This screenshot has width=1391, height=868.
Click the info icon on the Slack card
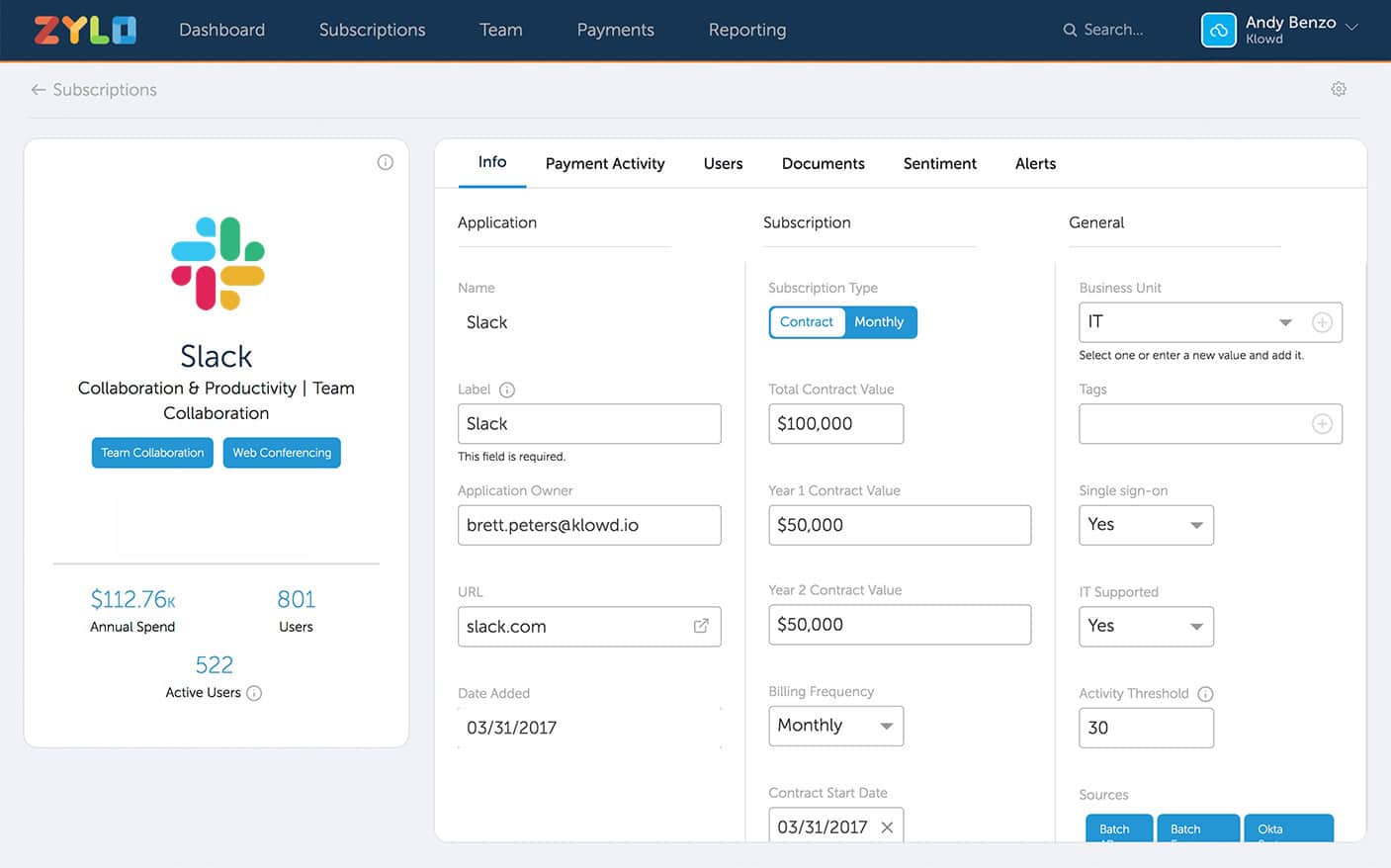tap(385, 161)
